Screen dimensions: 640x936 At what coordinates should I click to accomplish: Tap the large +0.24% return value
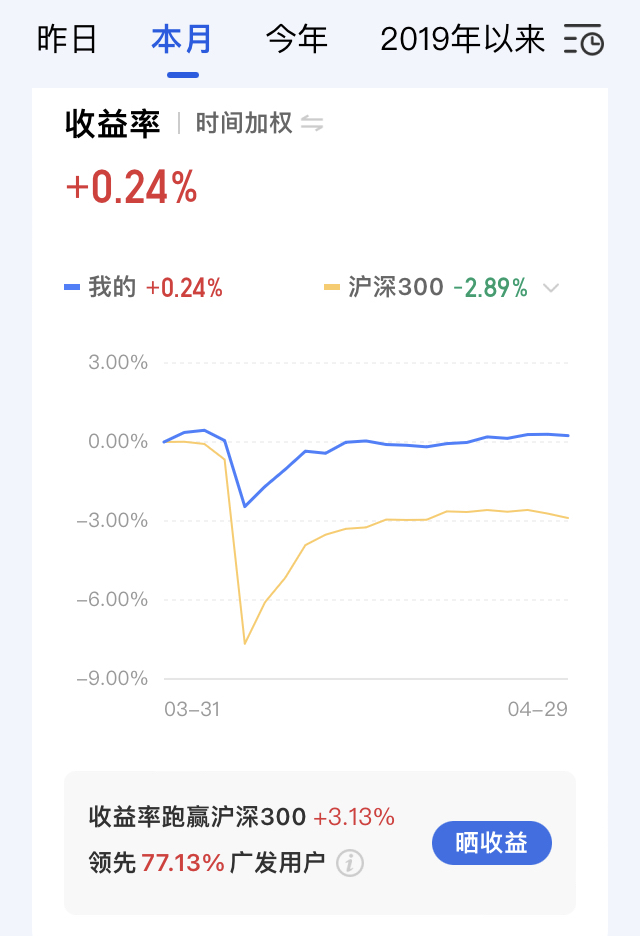click(131, 189)
